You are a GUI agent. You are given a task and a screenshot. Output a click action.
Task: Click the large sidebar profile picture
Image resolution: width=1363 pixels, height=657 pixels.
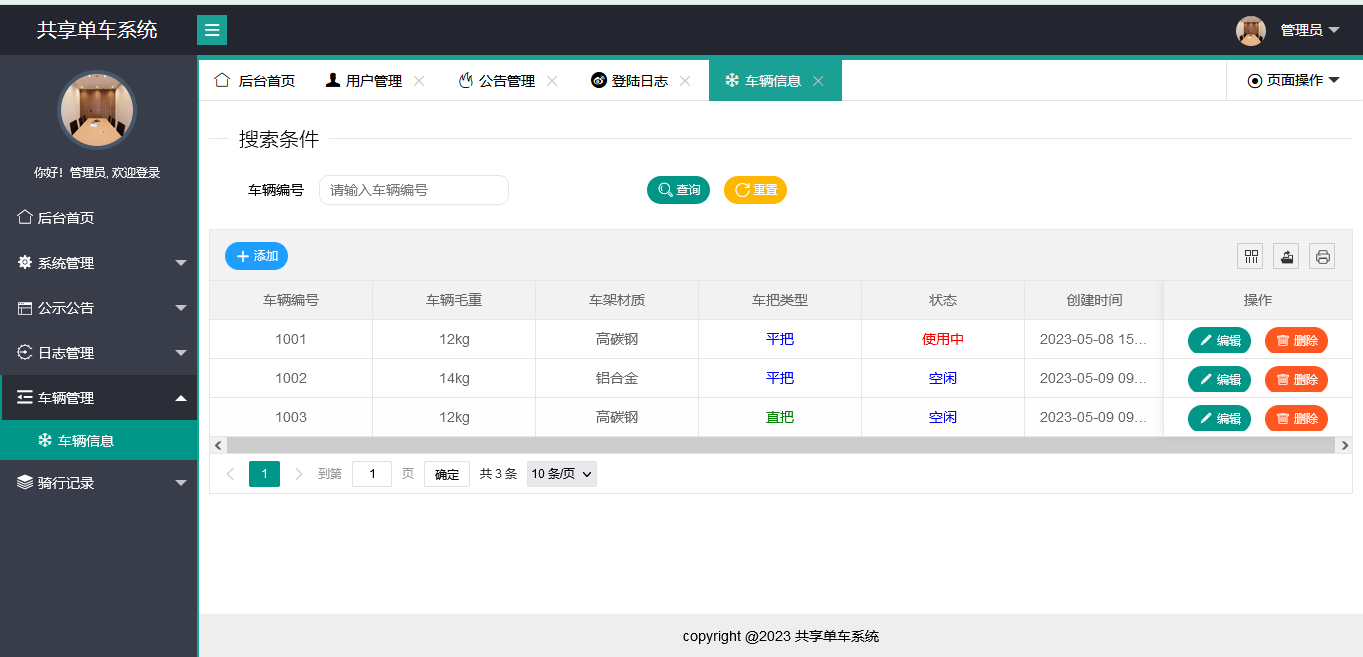pyautogui.click(x=97, y=110)
